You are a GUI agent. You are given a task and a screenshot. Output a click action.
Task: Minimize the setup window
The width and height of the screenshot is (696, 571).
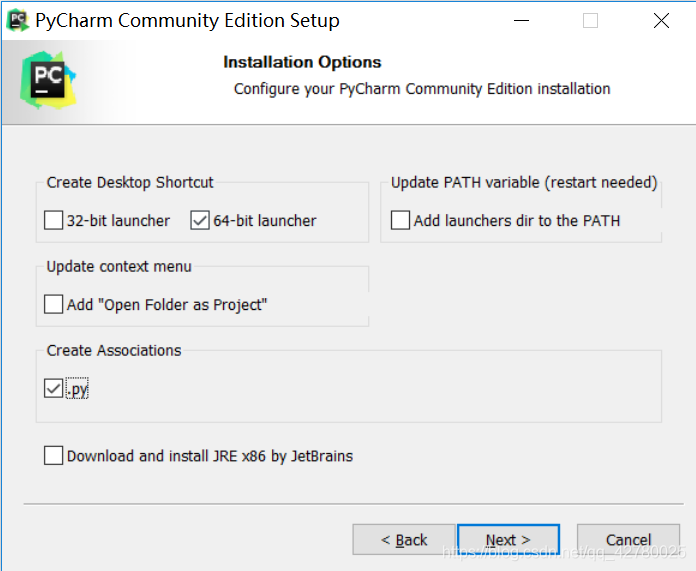click(x=521, y=20)
